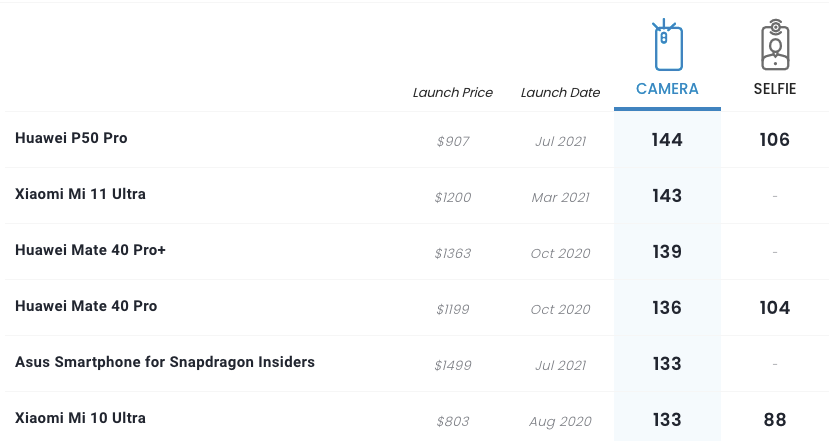Sort by the Launch Price column
Viewport: 829px width, 441px height.
coord(453,93)
